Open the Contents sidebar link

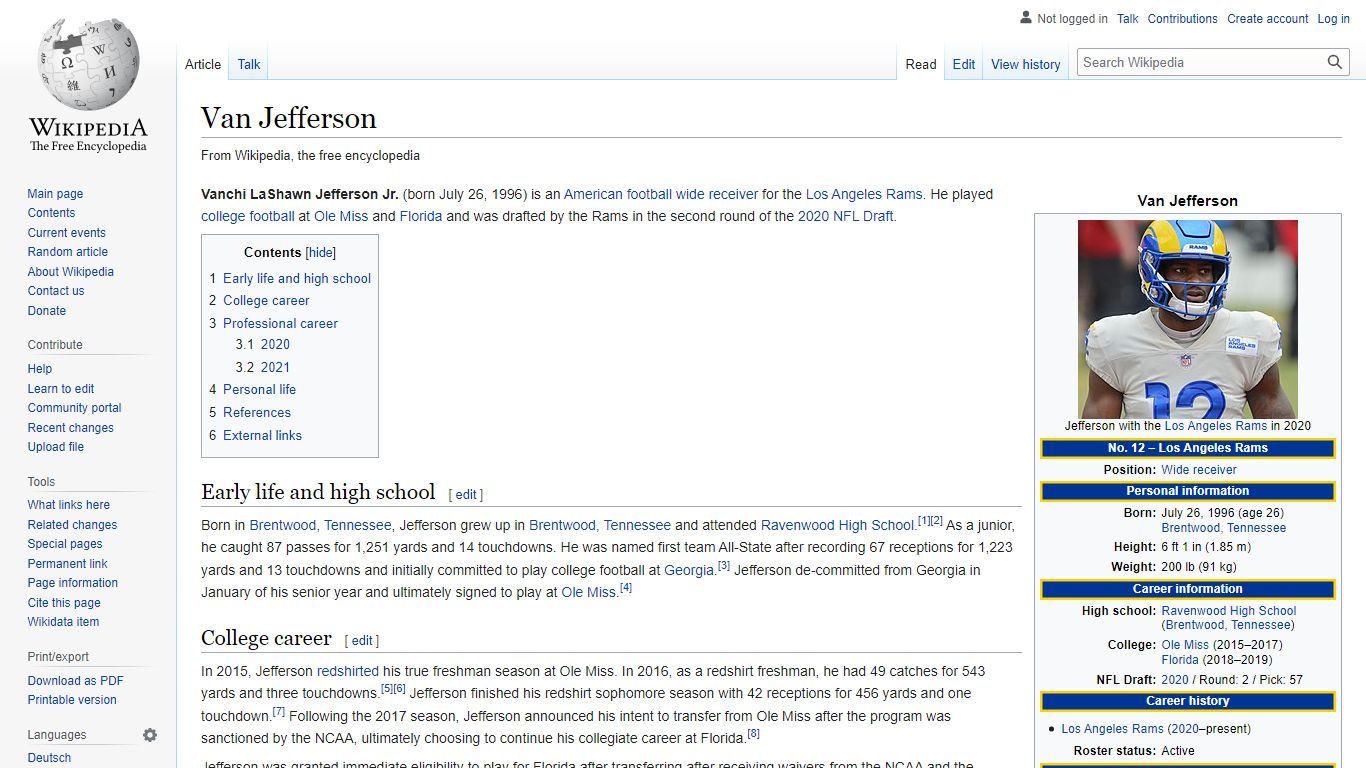coord(51,213)
